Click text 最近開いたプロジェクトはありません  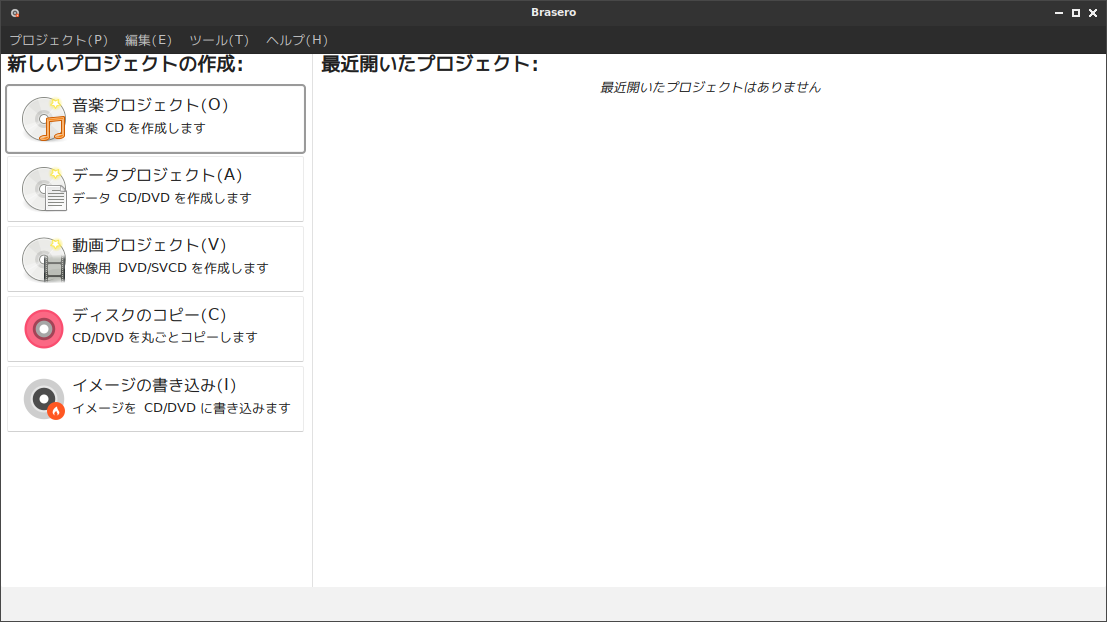tap(710, 88)
